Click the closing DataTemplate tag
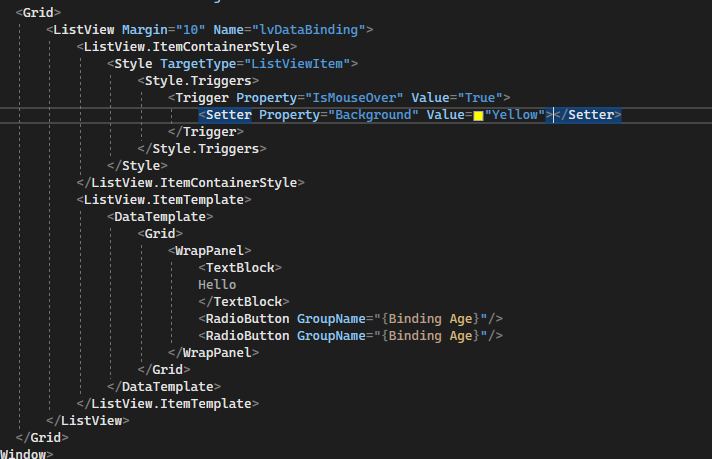This screenshot has height=459, width=712. pyautogui.click(x=164, y=387)
